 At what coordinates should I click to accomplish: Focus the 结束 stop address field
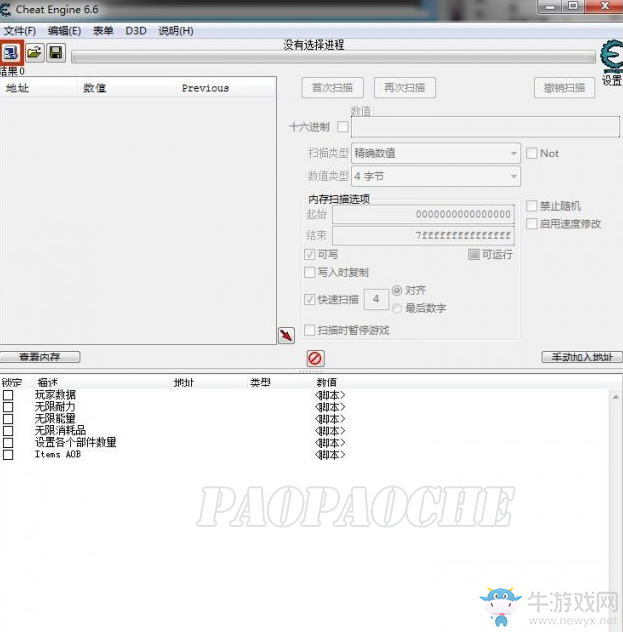point(423,235)
